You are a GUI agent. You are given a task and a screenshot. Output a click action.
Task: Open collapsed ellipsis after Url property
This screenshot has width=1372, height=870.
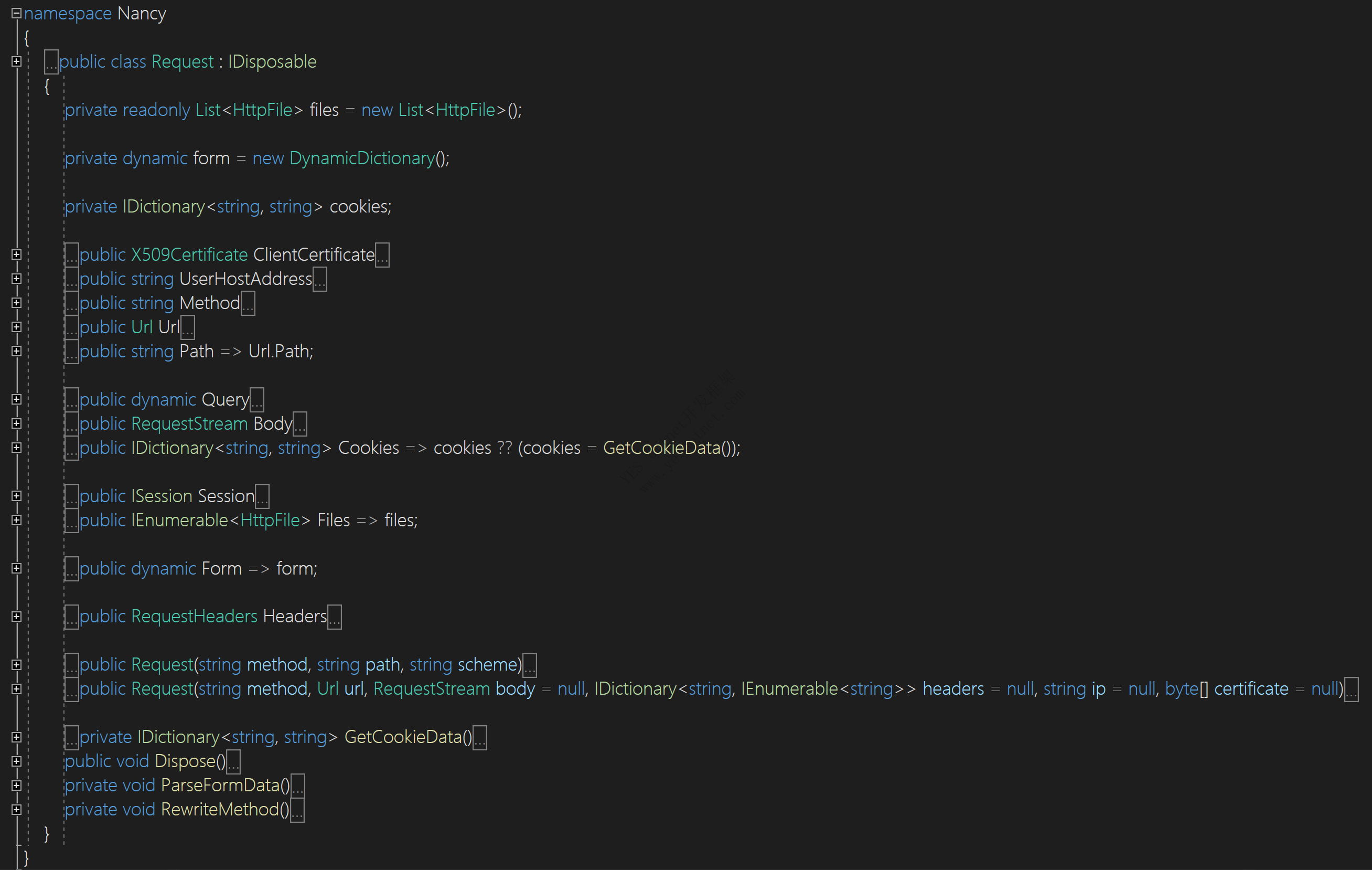pos(187,327)
